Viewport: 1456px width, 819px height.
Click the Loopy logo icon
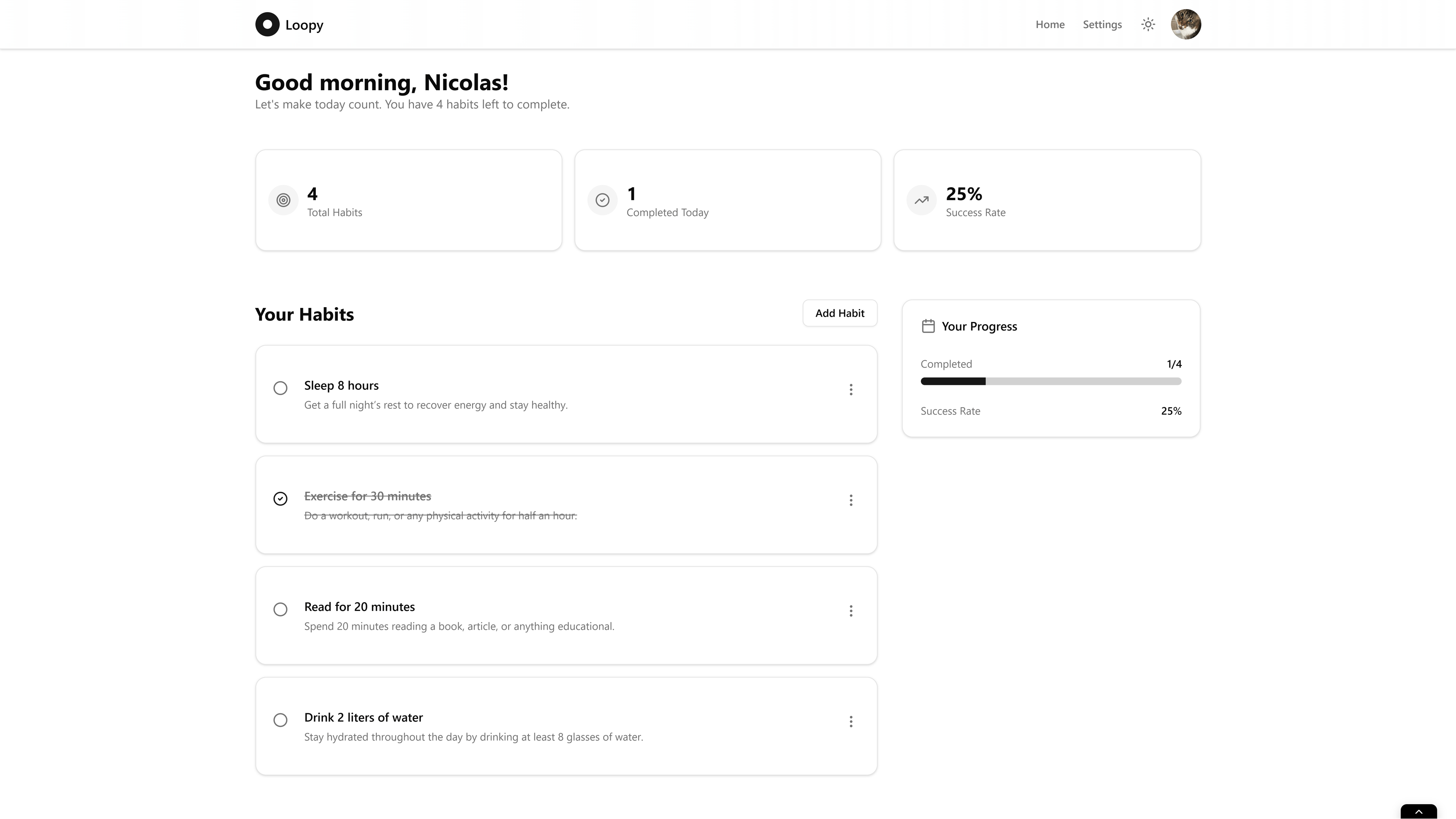pyautogui.click(x=267, y=24)
